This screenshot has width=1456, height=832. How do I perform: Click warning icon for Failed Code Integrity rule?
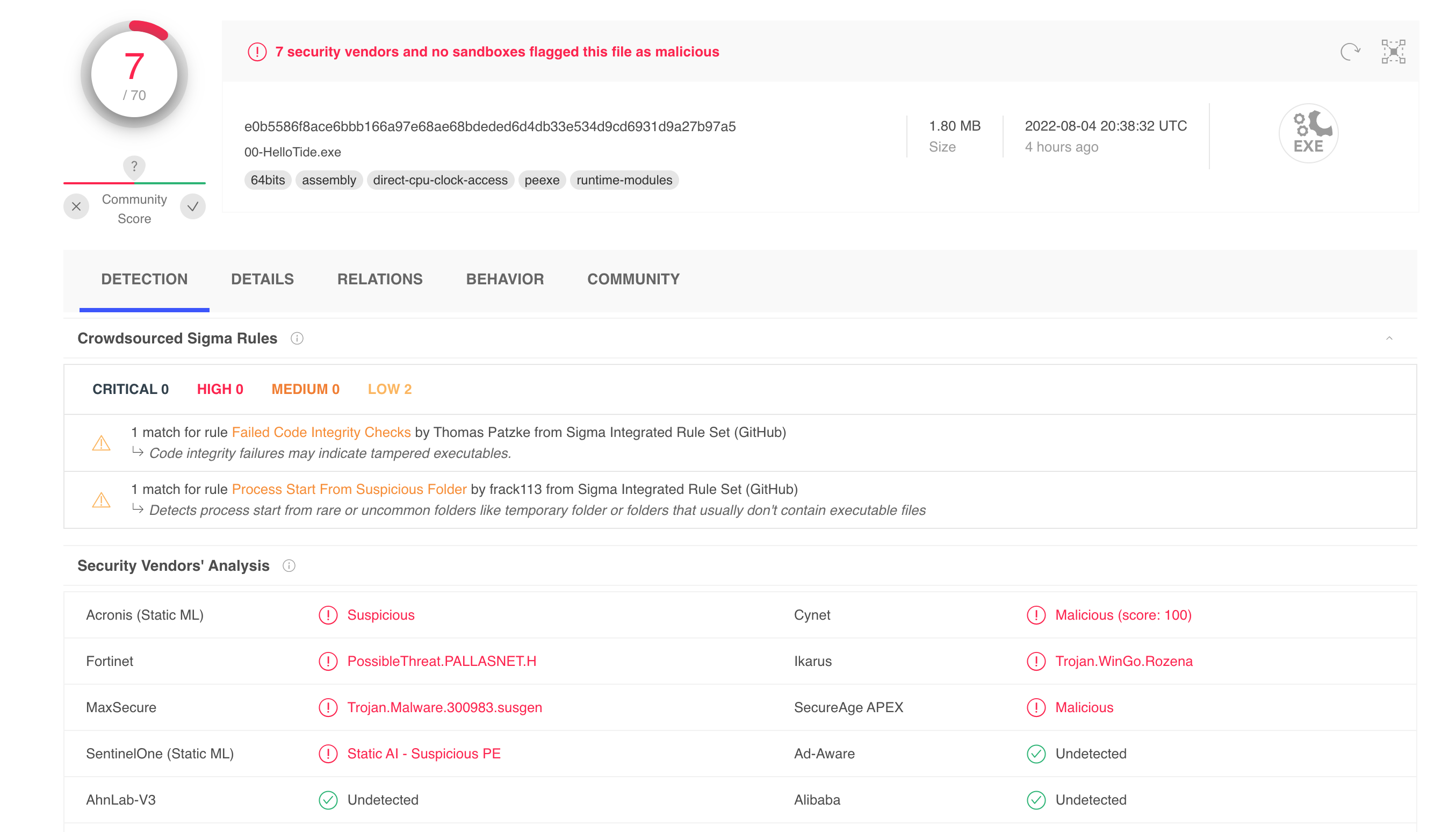click(101, 443)
